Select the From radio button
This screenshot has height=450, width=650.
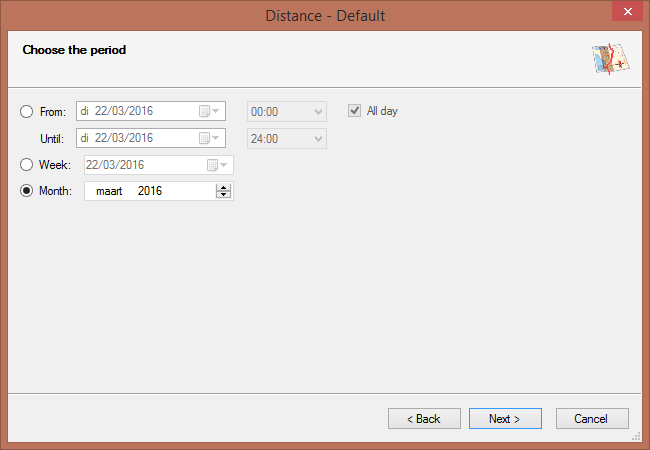[x=26, y=111]
